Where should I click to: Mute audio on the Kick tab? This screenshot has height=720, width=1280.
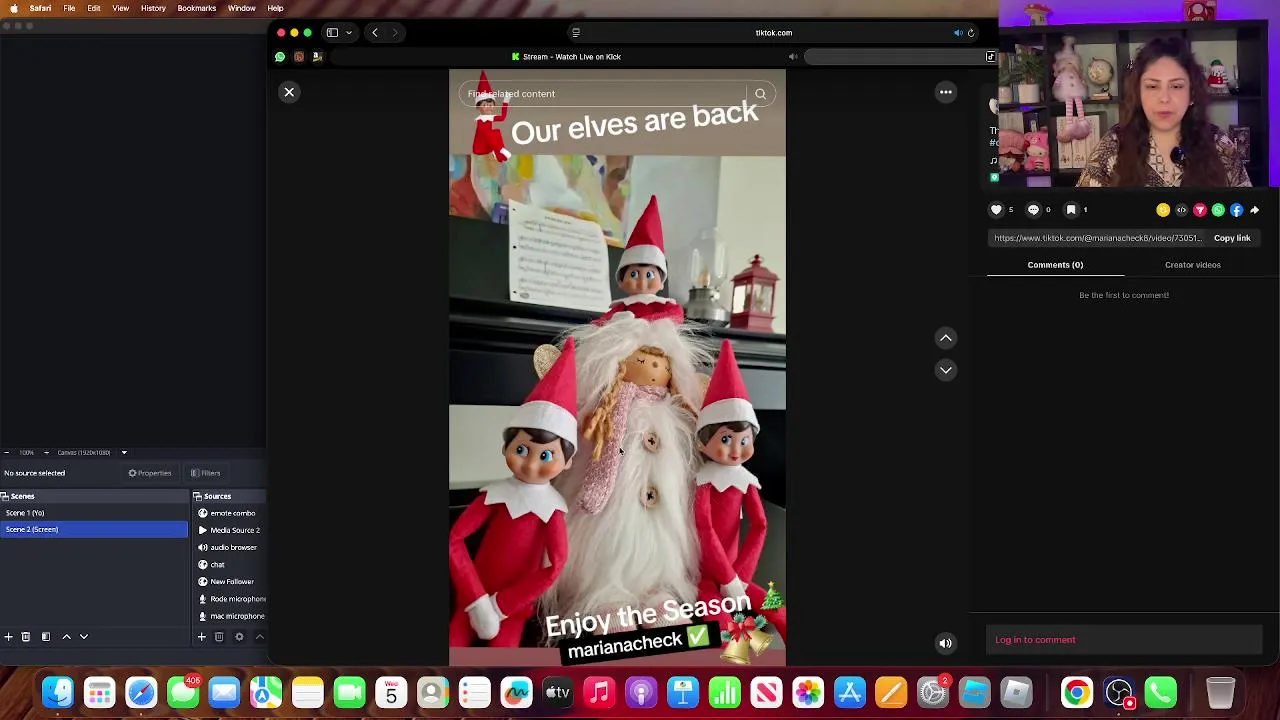coord(792,57)
